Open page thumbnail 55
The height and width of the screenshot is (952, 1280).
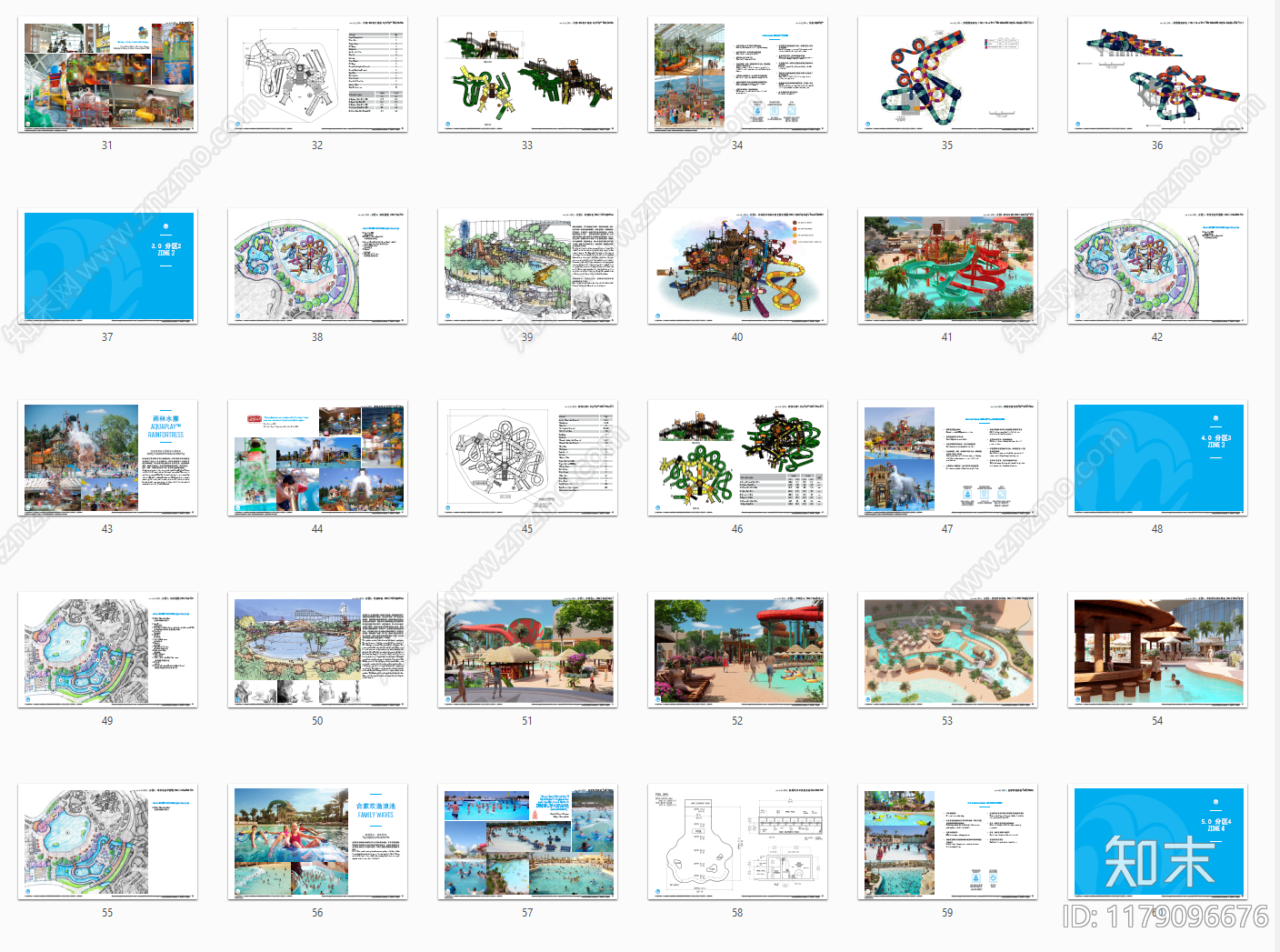(107, 842)
